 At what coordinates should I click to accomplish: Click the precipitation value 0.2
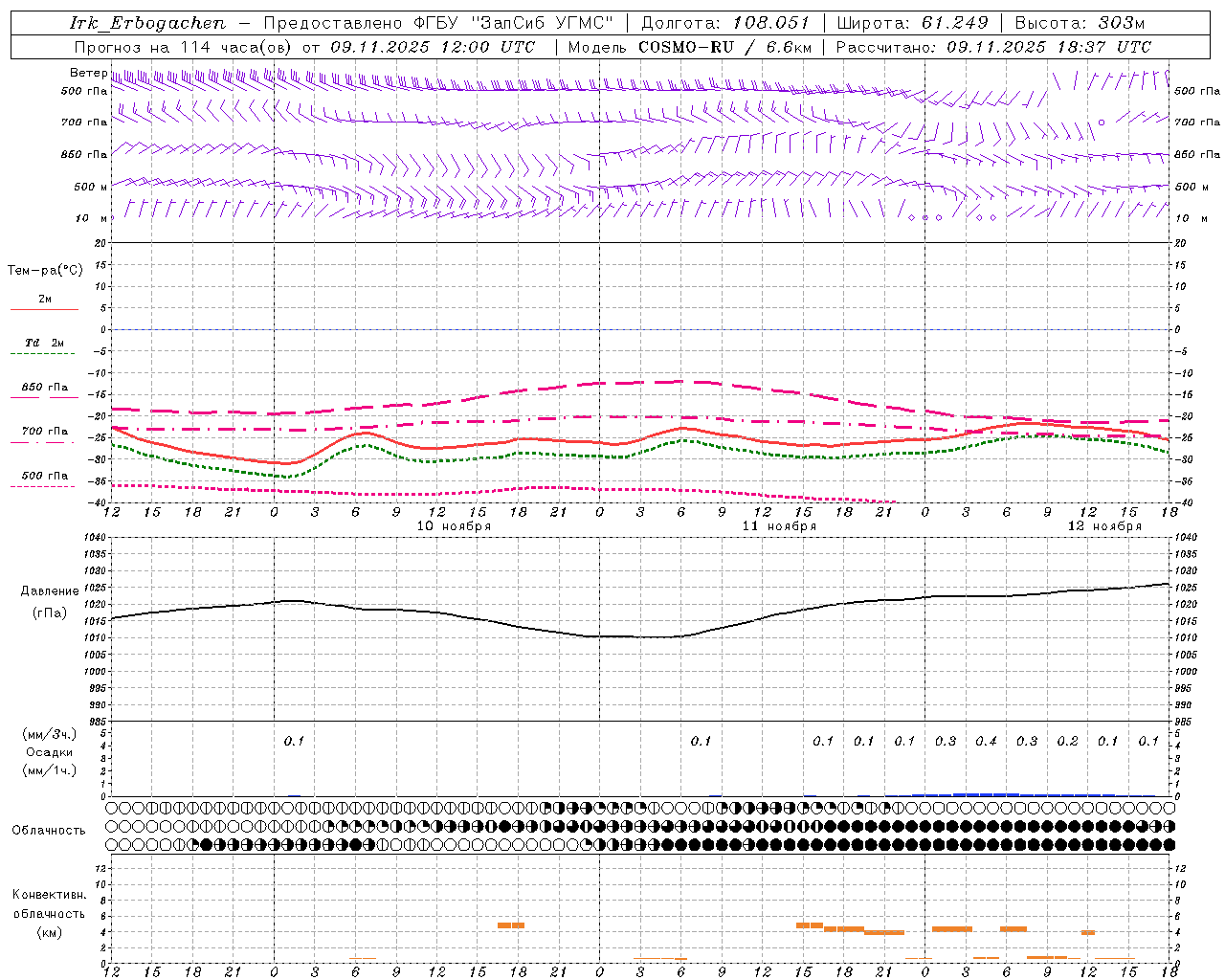pyautogui.click(x=1067, y=741)
